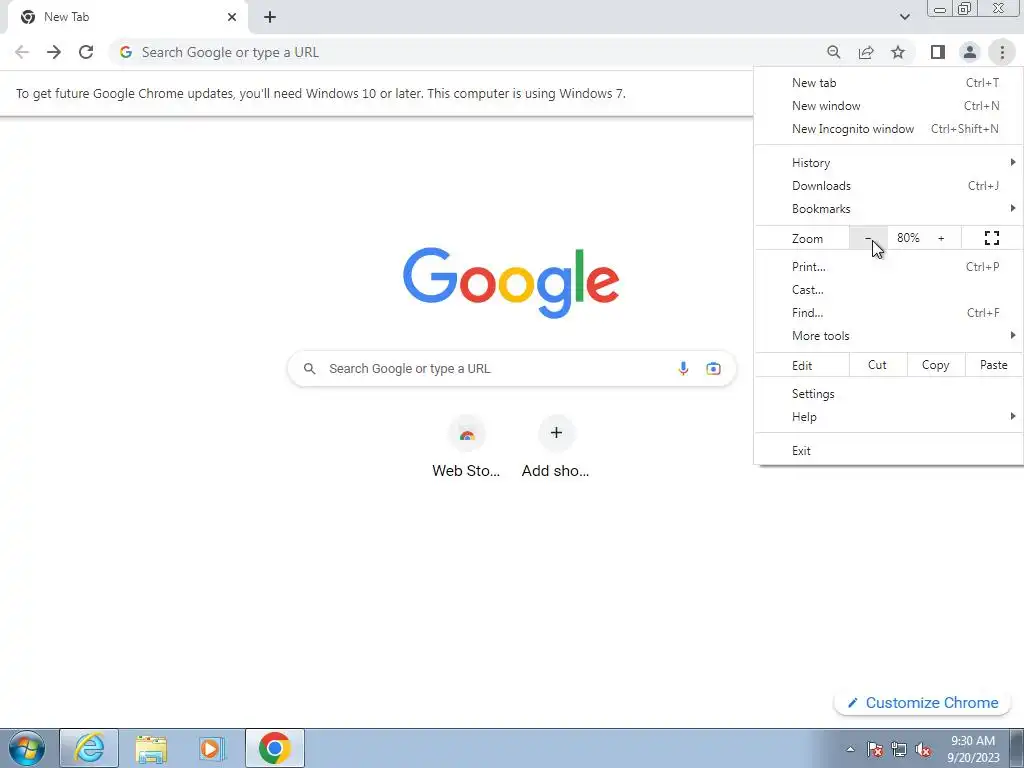
Task: Open Windows Media Player from taskbar
Action: click(x=212, y=748)
